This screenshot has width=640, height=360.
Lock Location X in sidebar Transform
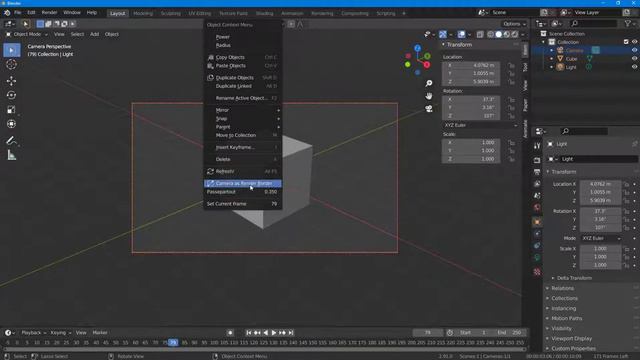511,65
